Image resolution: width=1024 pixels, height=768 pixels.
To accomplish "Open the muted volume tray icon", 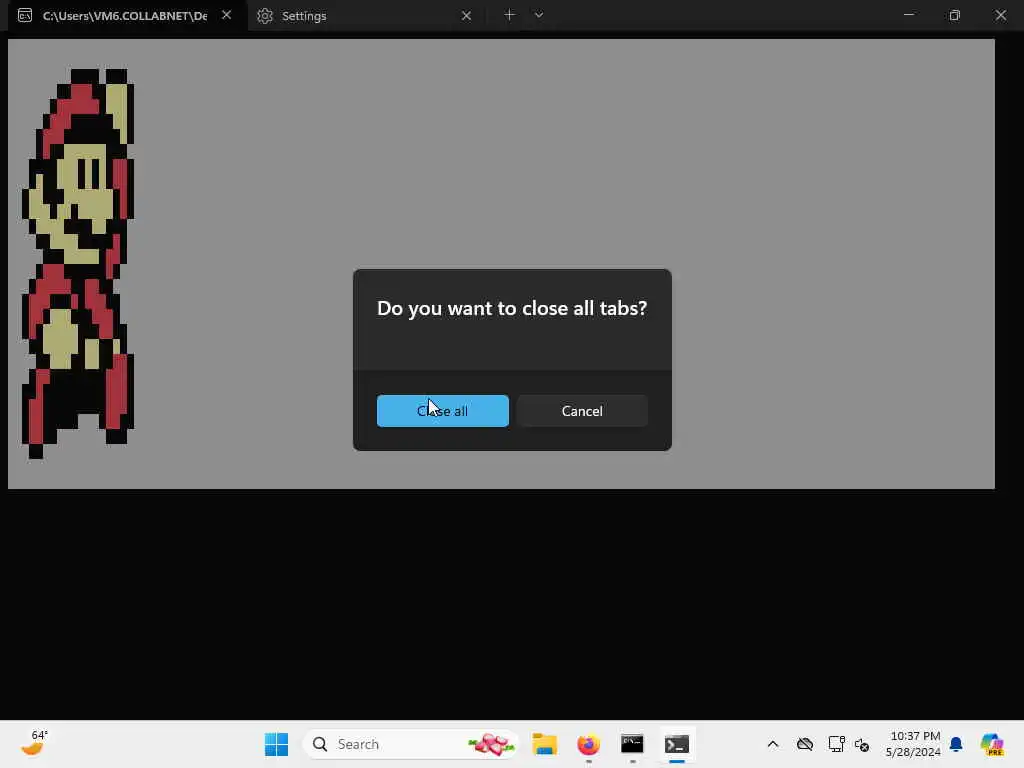I will (862, 744).
